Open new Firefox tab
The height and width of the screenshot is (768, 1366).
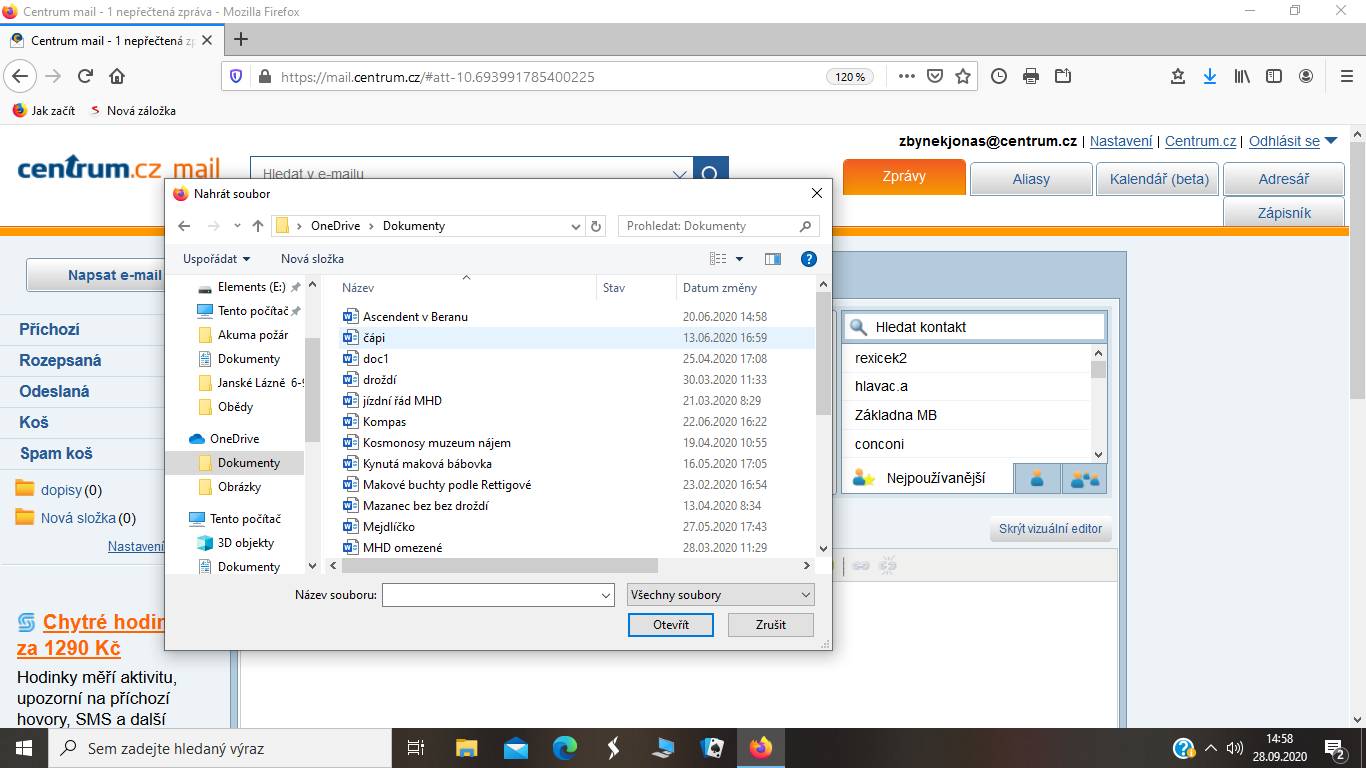pos(240,40)
